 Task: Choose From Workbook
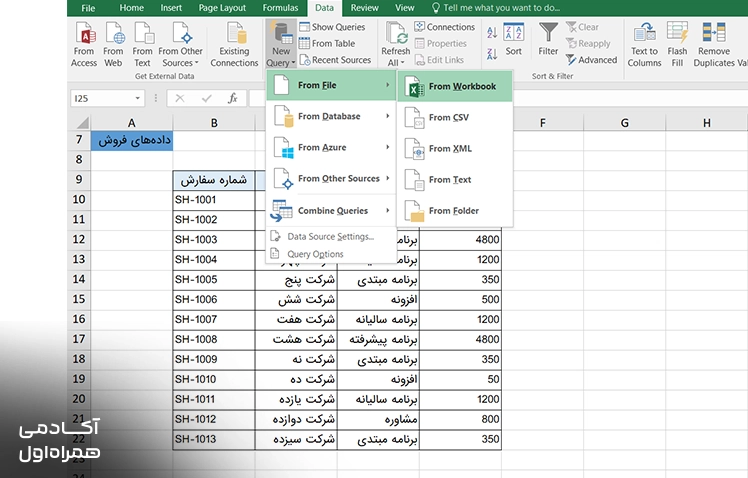coord(455,86)
